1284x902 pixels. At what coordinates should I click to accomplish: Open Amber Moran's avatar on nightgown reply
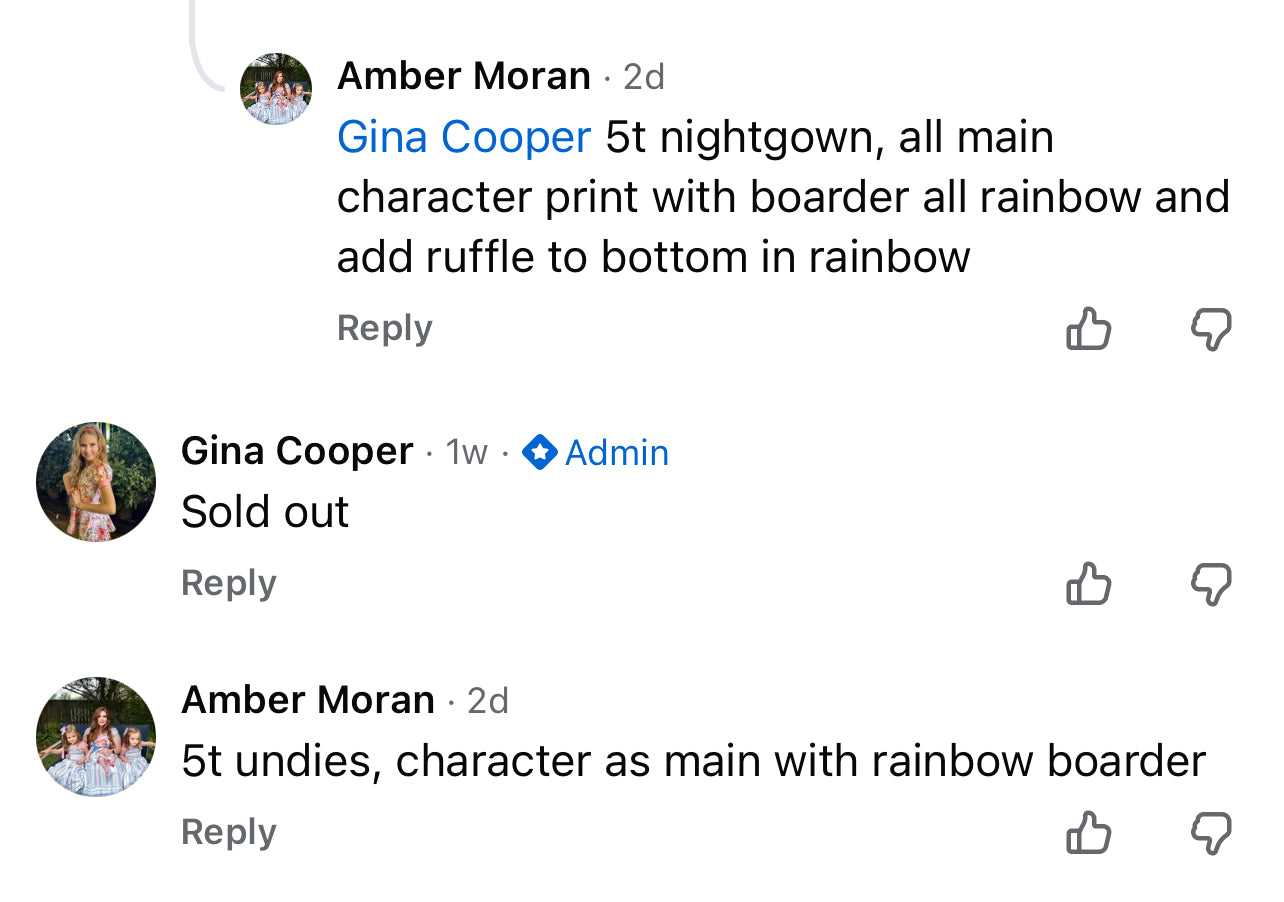pos(276,89)
